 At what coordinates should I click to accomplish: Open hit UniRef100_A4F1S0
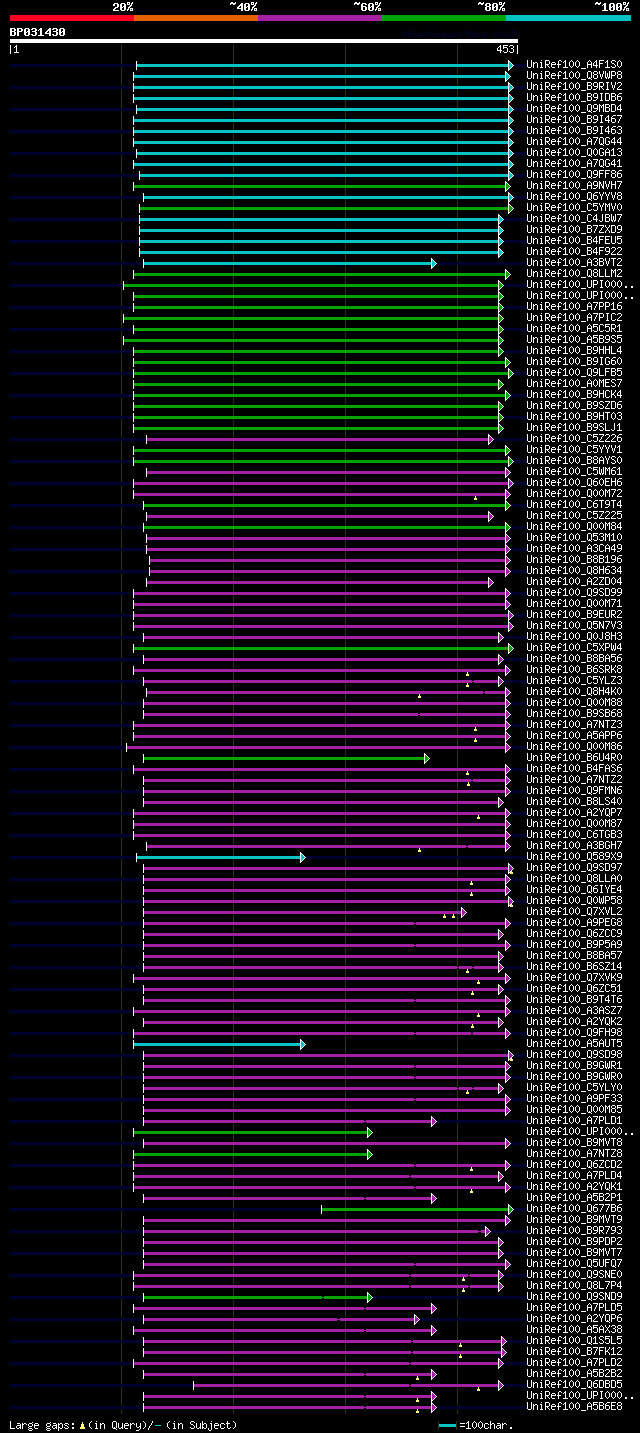point(574,64)
